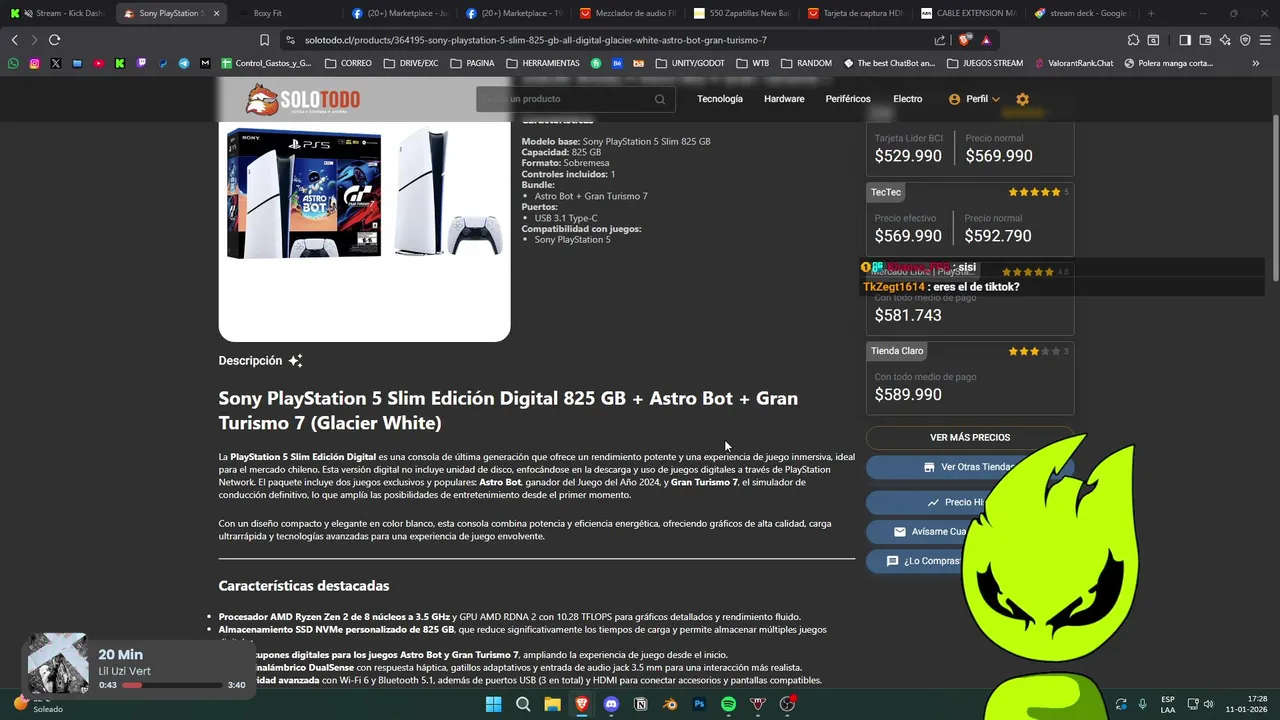Open browser extensions puzzle icon

point(1133,40)
